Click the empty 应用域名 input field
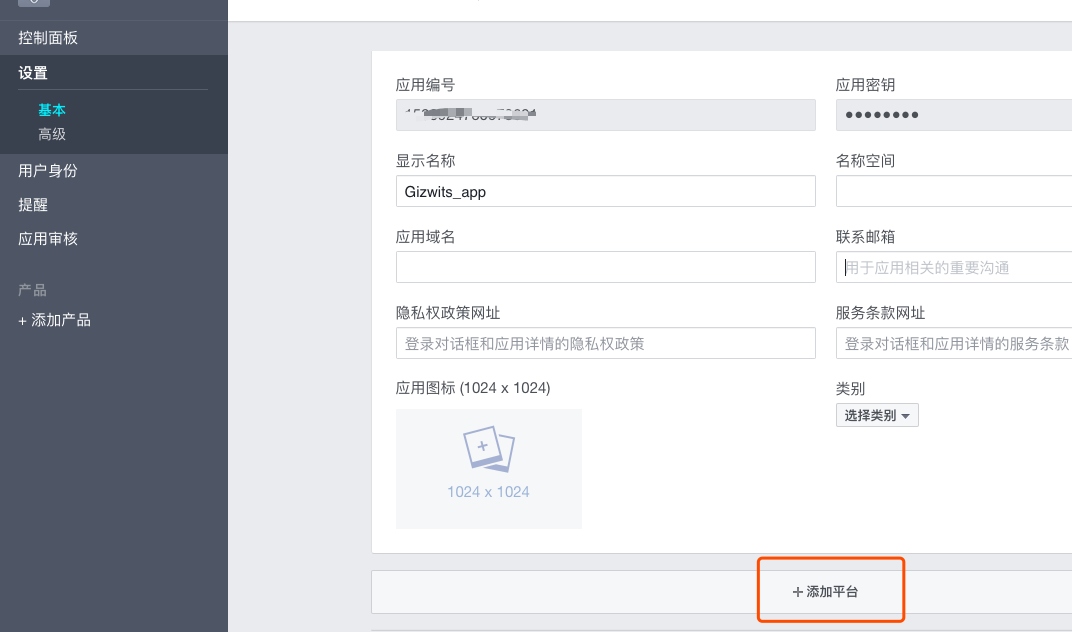The width and height of the screenshot is (1072, 632). pyautogui.click(x=605, y=266)
